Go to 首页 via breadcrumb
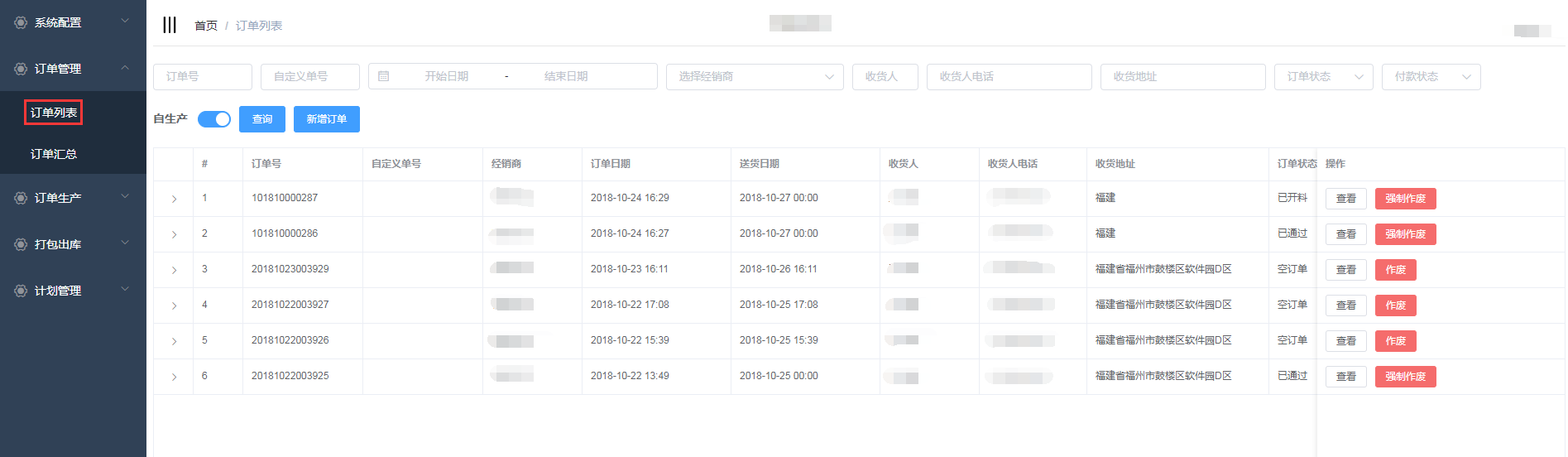The height and width of the screenshot is (457, 1568). pyautogui.click(x=206, y=26)
